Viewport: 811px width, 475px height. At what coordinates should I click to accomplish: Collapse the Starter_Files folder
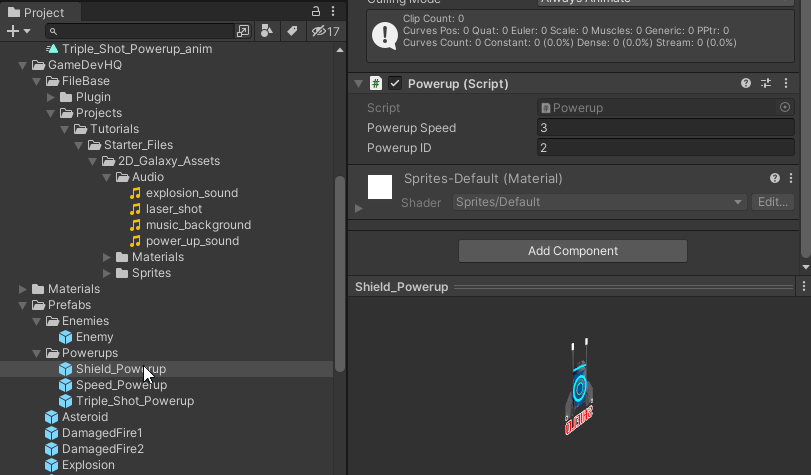(x=79, y=145)
